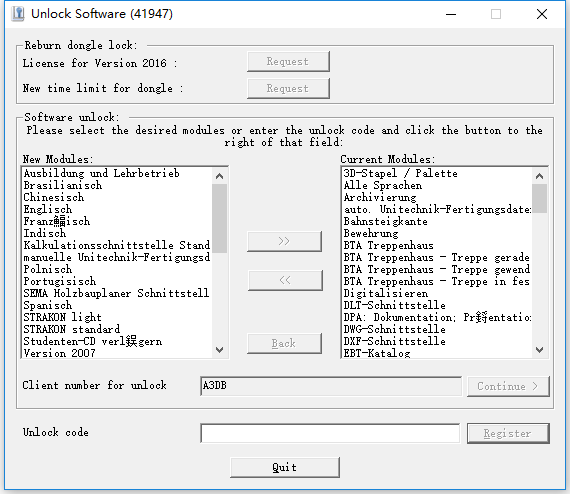The width and height of the screenshot is (570, 494).
Task: Select 'Bewehrung' current module
Action: [x=437, y=233]
